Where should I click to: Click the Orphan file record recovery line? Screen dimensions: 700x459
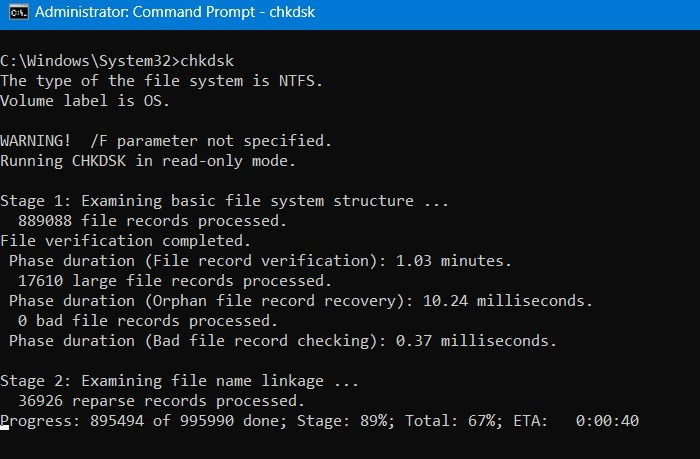[301, 301]
